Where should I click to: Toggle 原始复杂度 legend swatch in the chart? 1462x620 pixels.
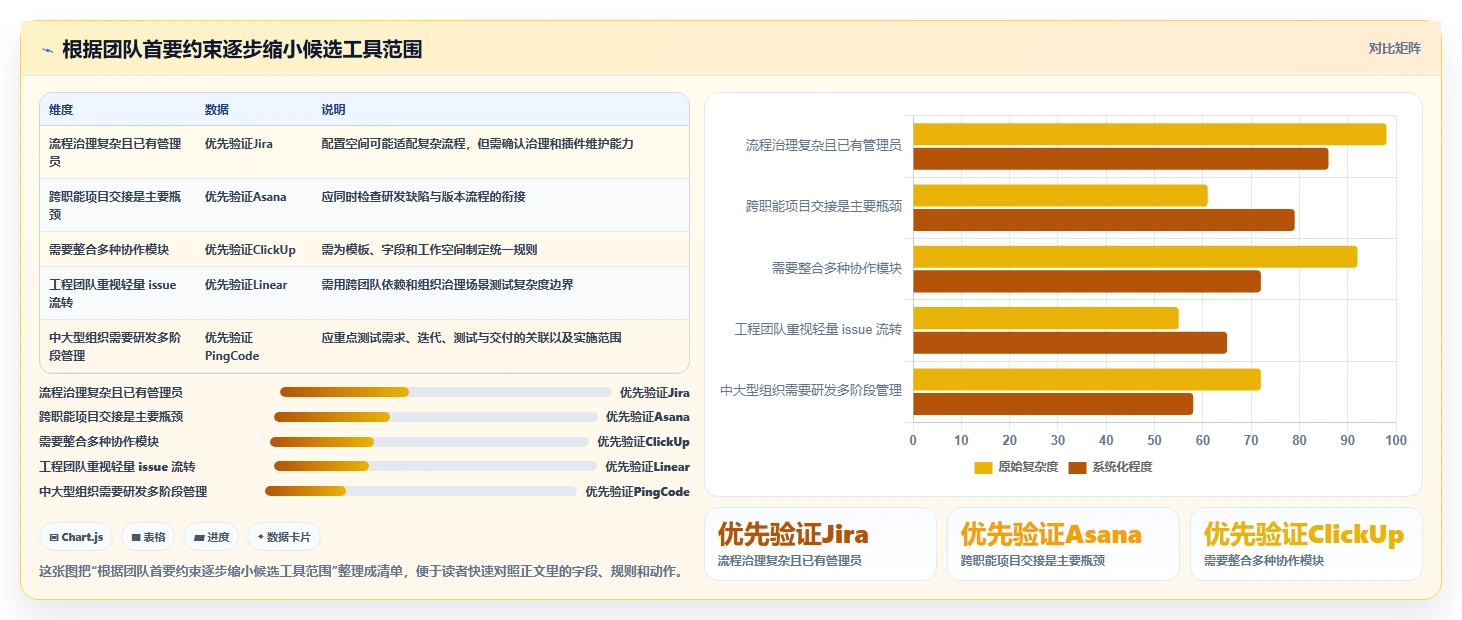[x=983, y=467]
